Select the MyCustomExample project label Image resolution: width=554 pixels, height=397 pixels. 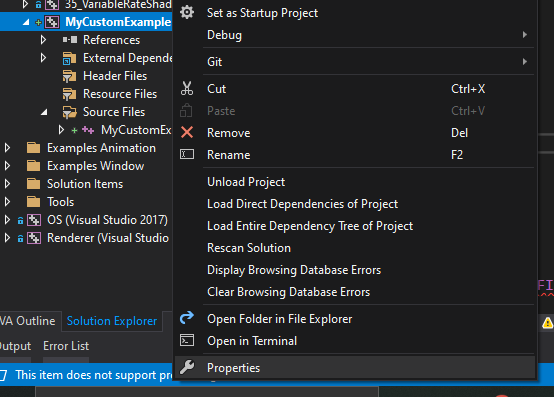118,22
